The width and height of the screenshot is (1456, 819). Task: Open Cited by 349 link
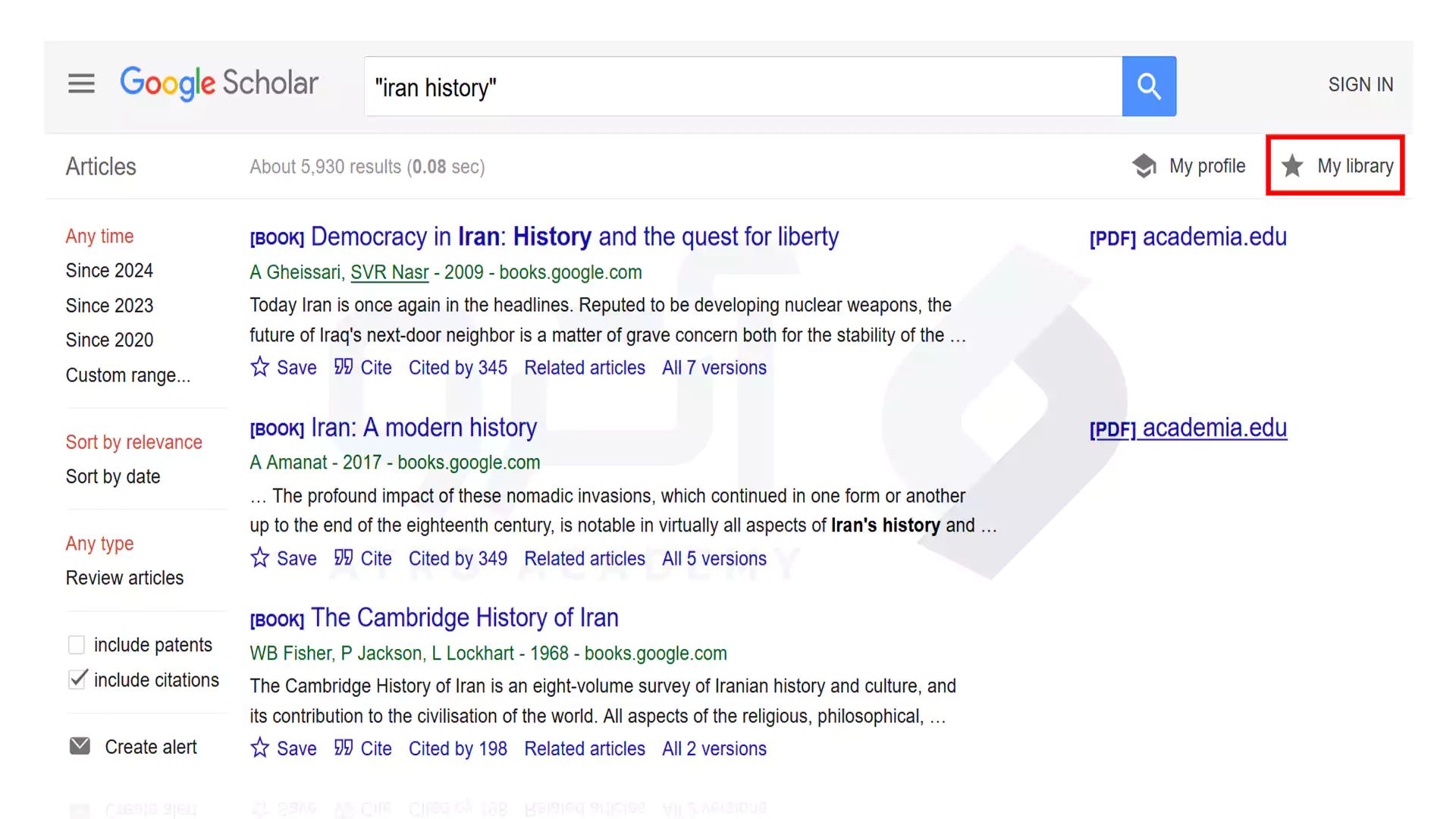pos(457,558)
